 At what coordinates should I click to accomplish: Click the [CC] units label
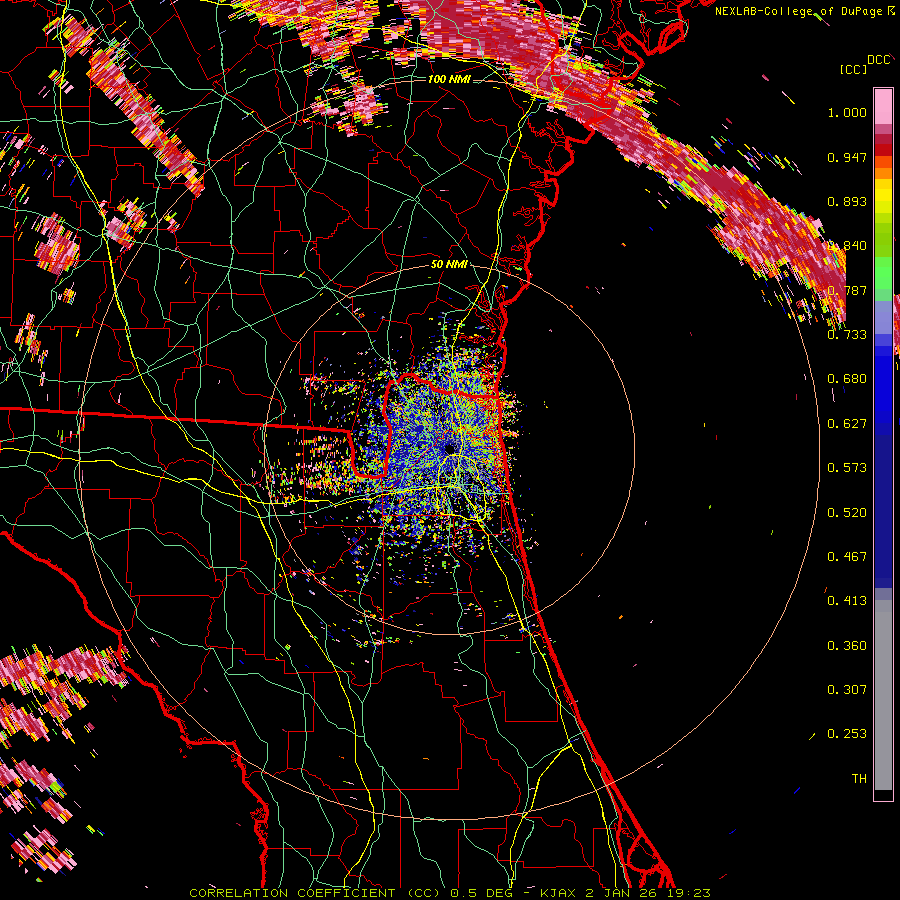click(x=853, y=69)
